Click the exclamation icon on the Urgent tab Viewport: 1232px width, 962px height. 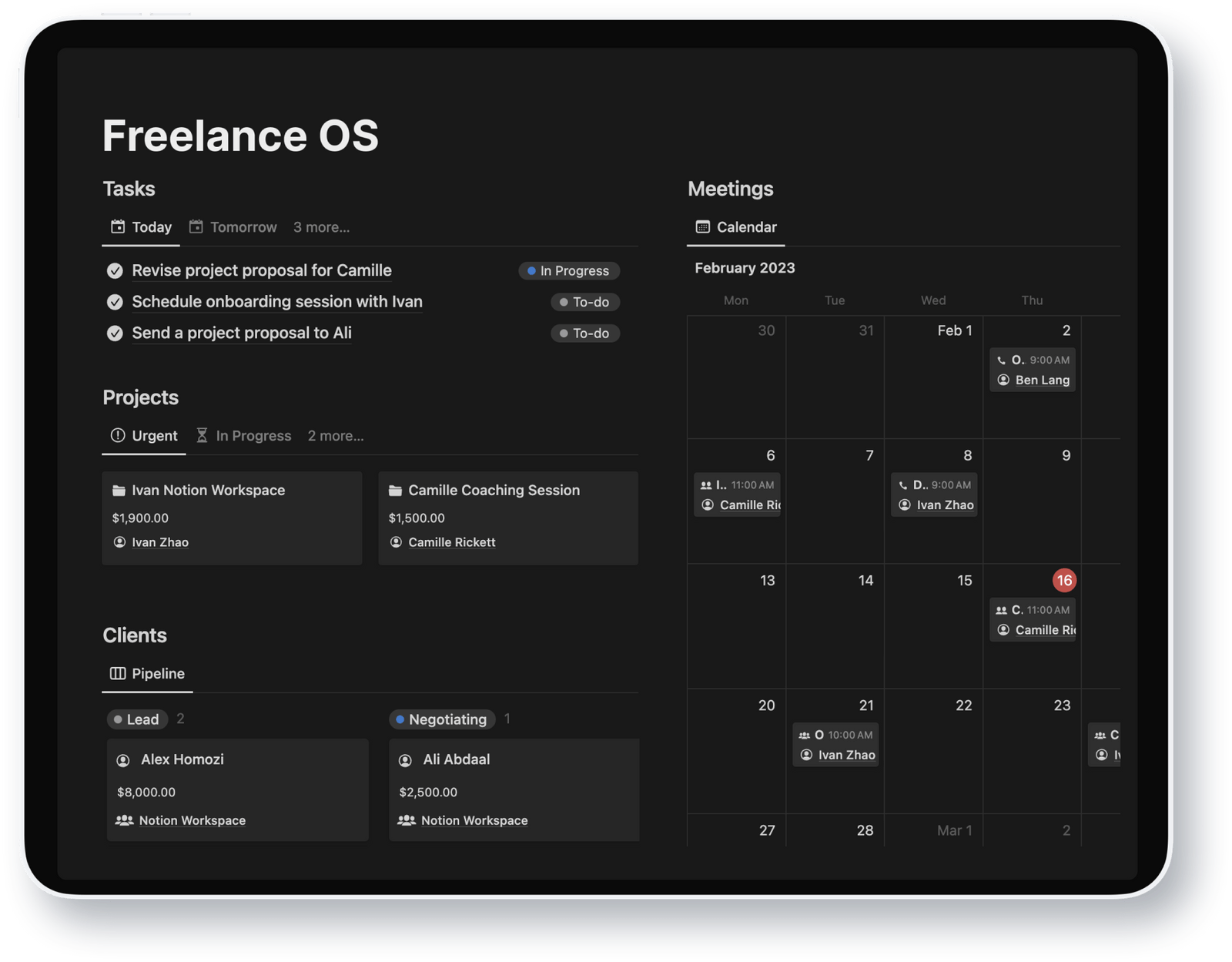point(117,435)
